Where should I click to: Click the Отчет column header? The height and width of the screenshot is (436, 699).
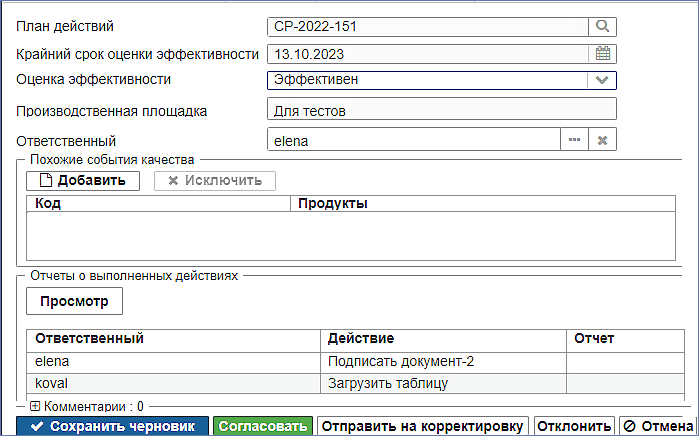tap(625, 339)
